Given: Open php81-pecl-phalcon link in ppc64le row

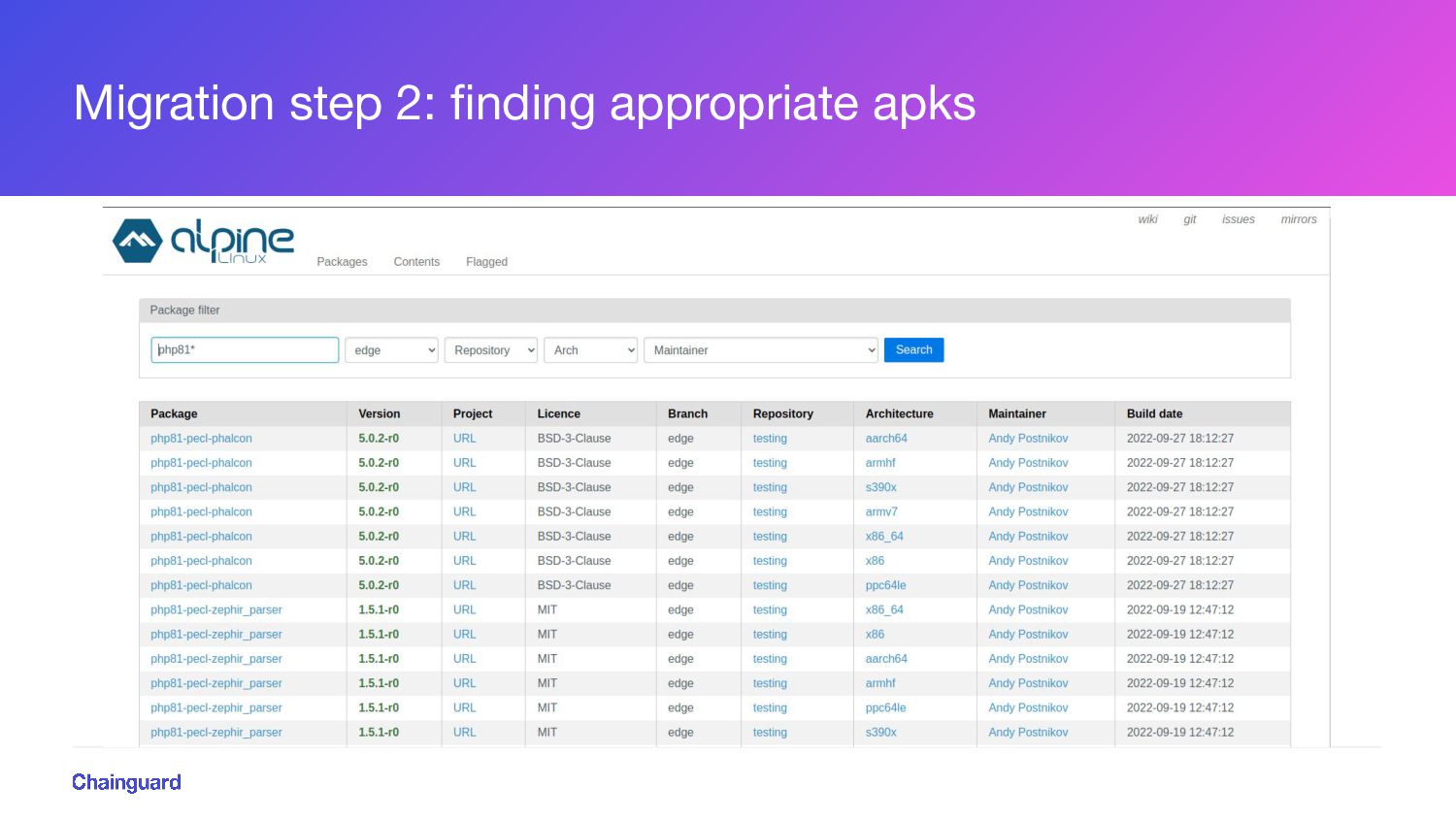Looking at the screenshot, I should pyautogui.click(x=201, y=585).
